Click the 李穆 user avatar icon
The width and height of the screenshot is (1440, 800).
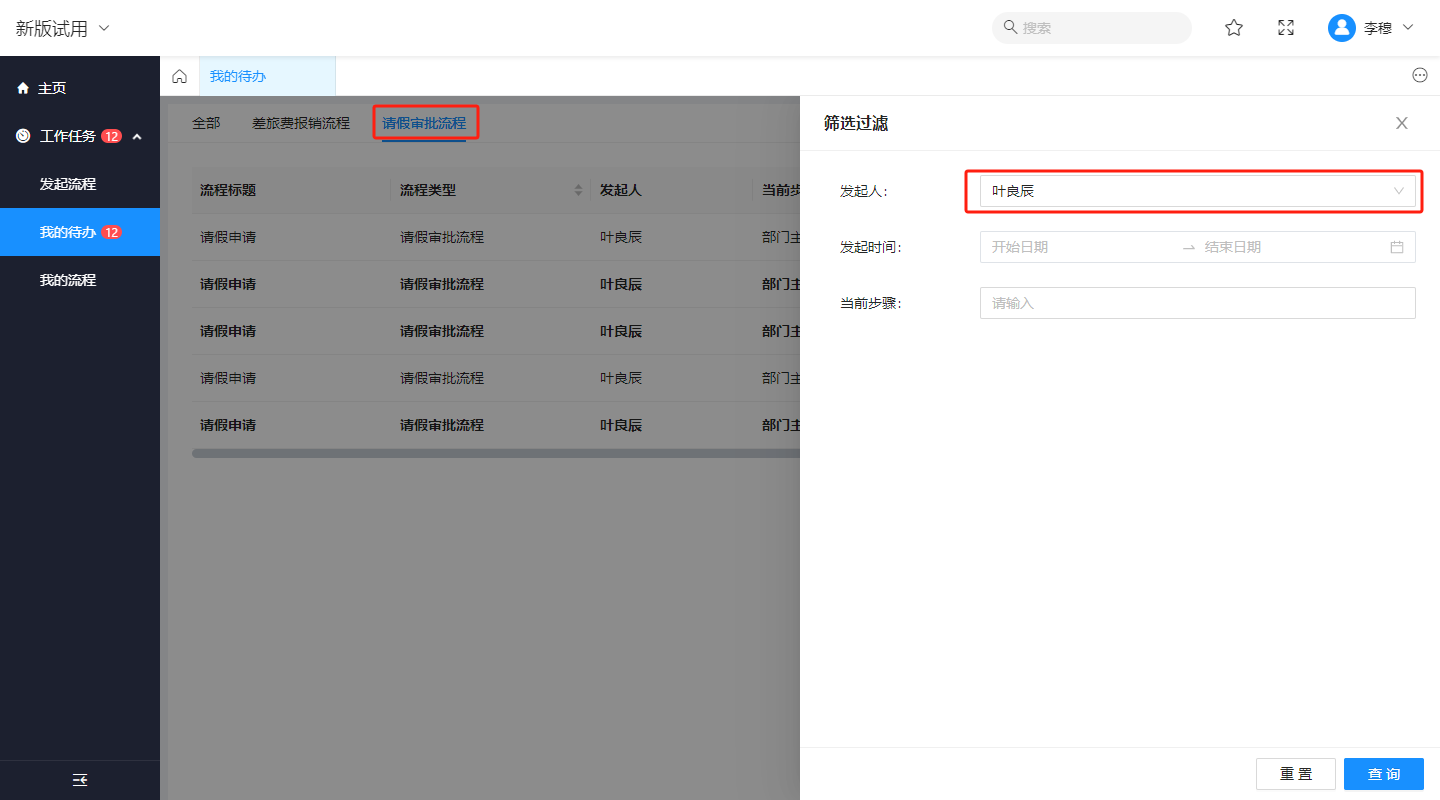click(1341, 28)
